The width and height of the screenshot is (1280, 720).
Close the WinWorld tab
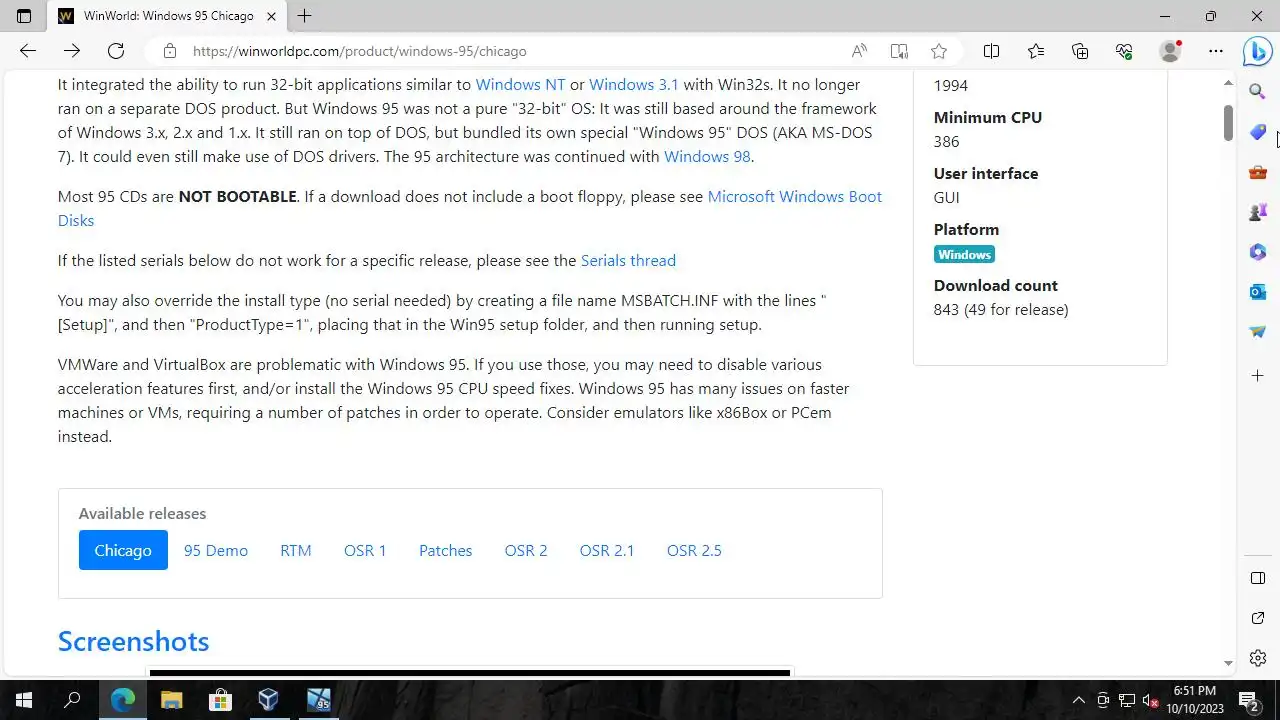(271, 16)
